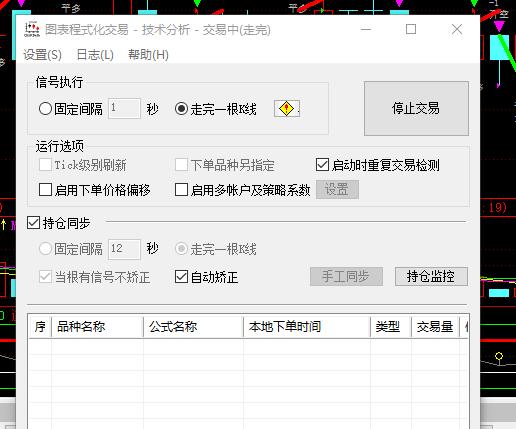Click the 停止交易 button

click(416, 108)
